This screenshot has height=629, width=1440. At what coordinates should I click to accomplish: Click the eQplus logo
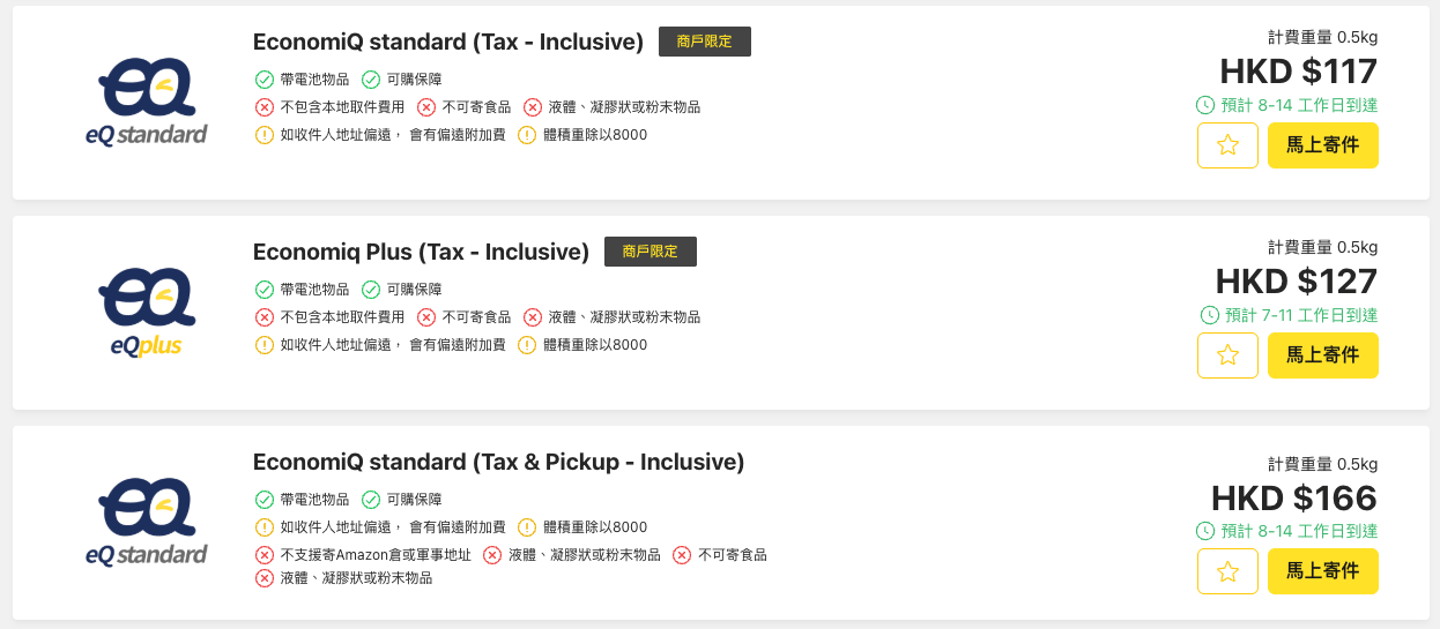click(146, 312)
